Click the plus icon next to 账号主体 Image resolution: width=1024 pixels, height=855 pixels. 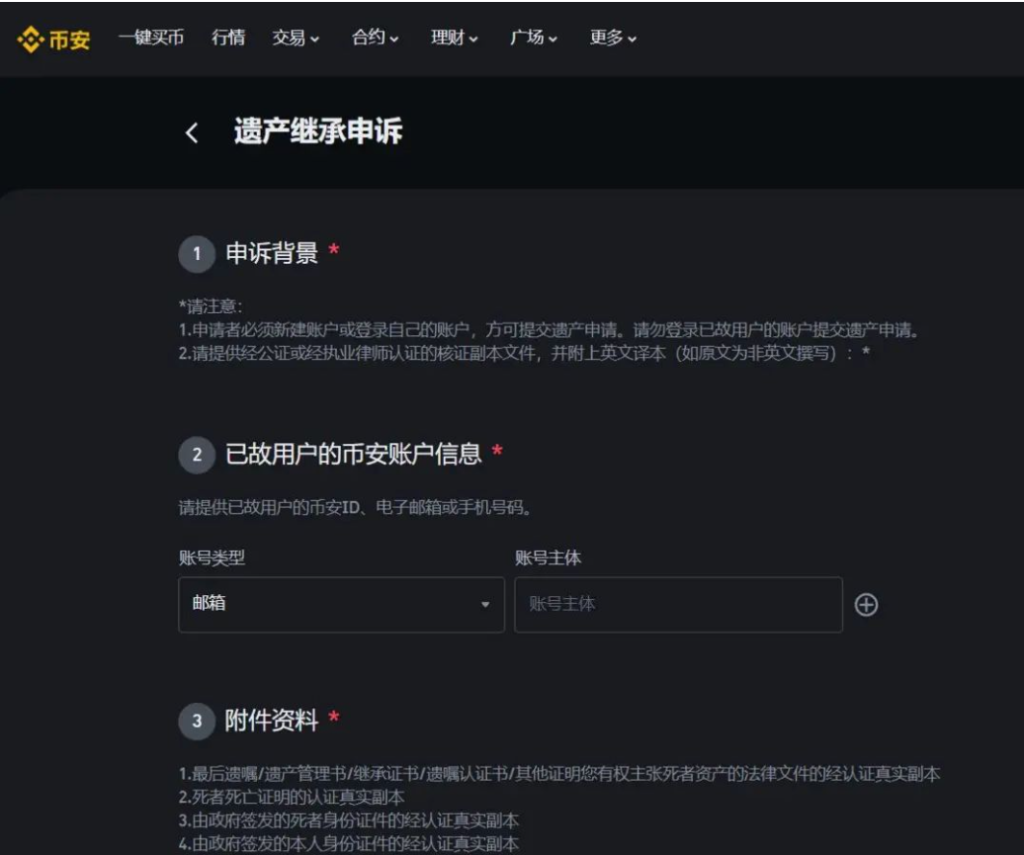[x=866, y=604]
